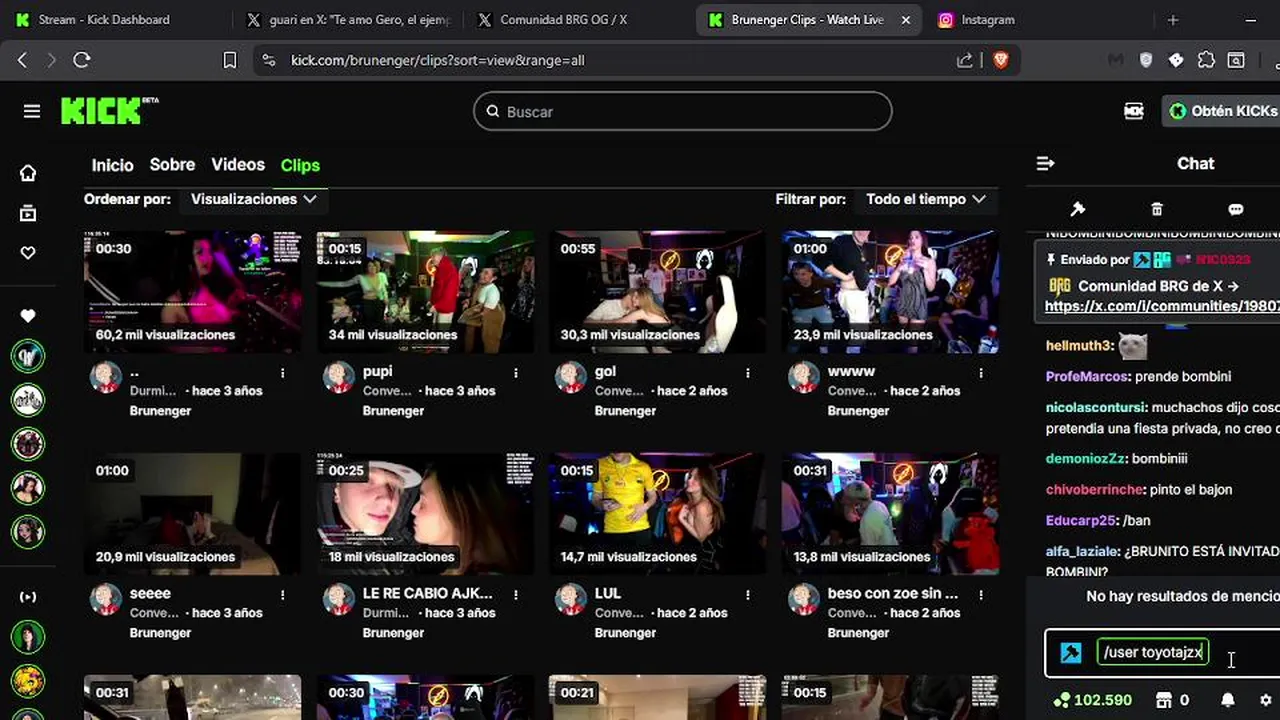Image resolution: width=1280 pixels, height=720 pixels.
Task: Open options menu for clip 'gol'
Action: (x=748, y=372)
